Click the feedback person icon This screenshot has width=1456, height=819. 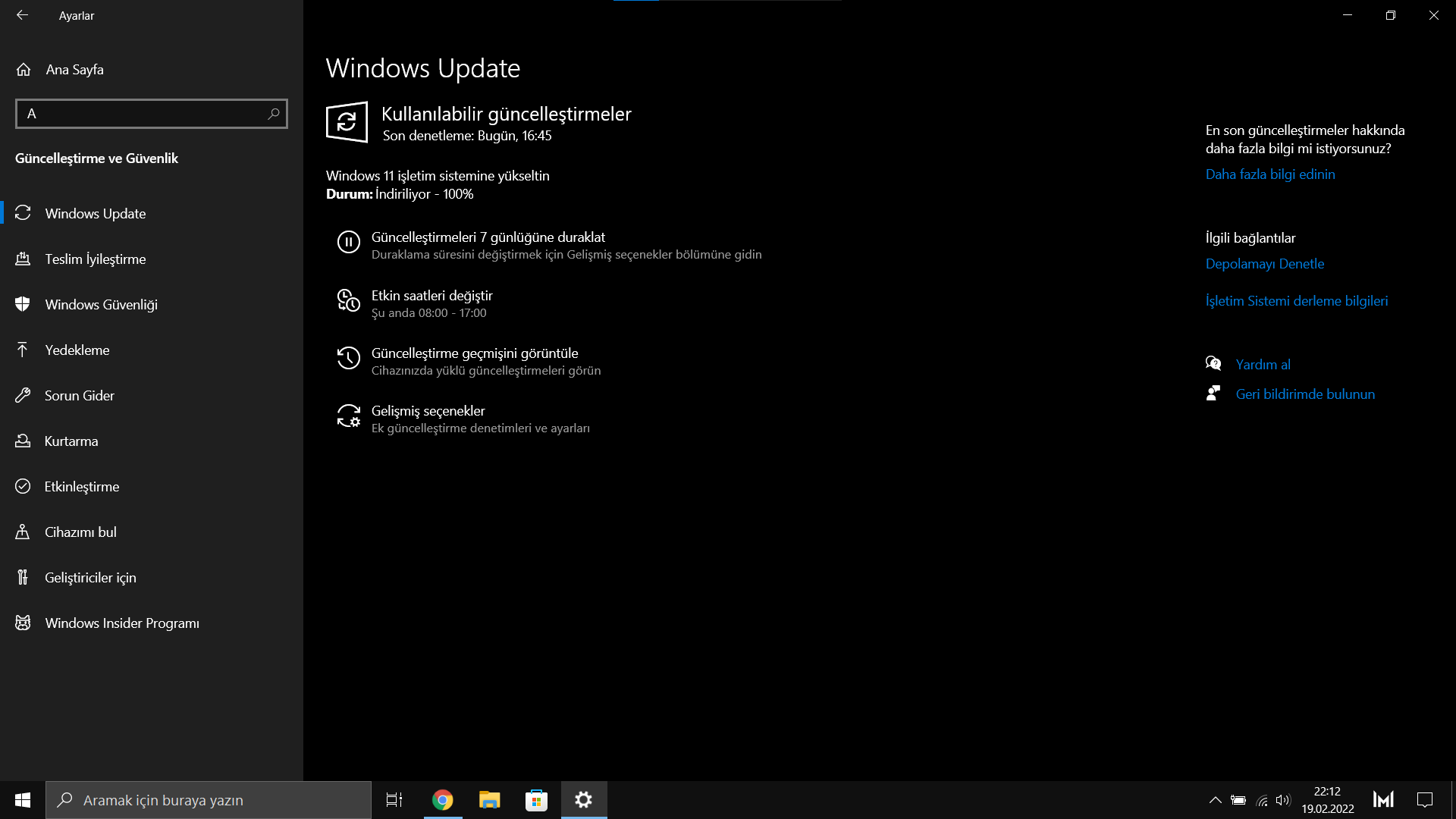1213,394
